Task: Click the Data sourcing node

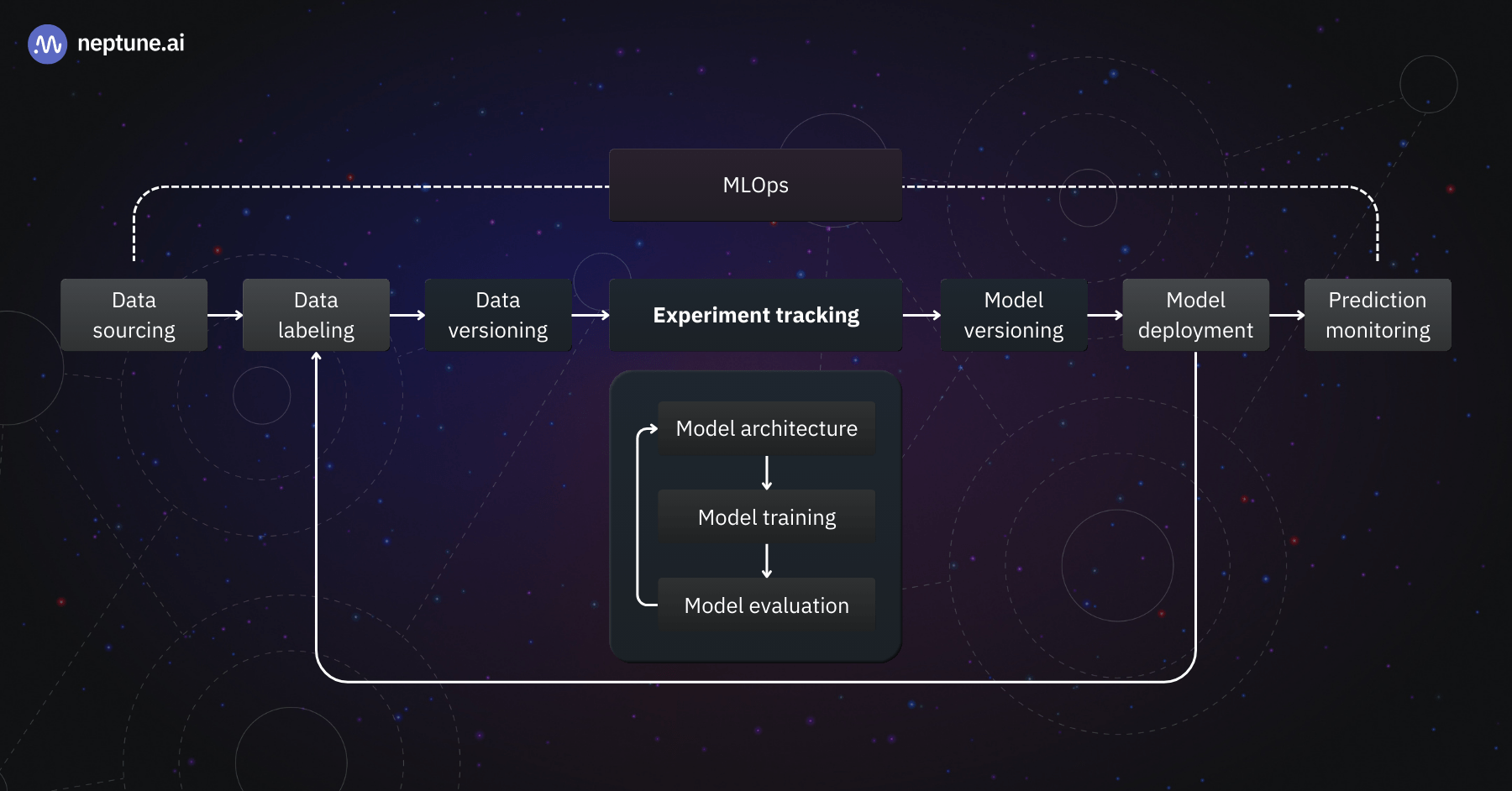Action: [x=134, y=314]
